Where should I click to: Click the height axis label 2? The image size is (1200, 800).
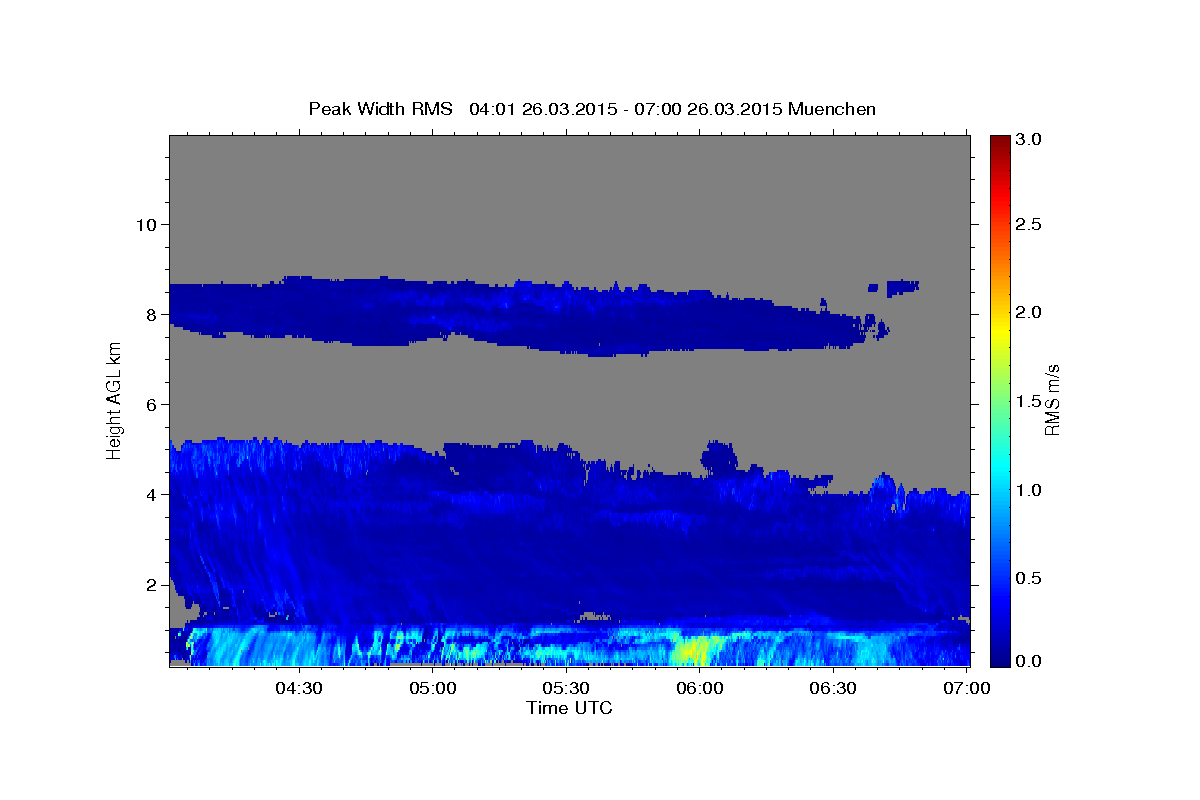click(x=149, y=584)
